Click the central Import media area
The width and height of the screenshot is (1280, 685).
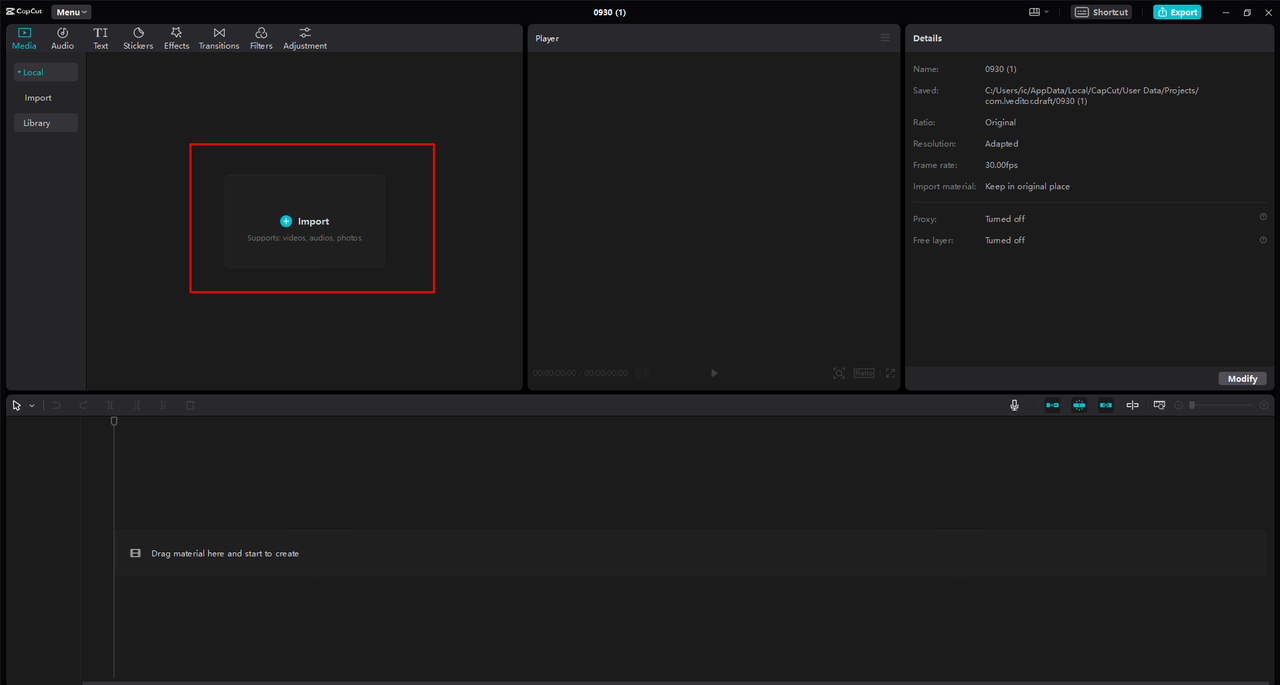point(305,221)
